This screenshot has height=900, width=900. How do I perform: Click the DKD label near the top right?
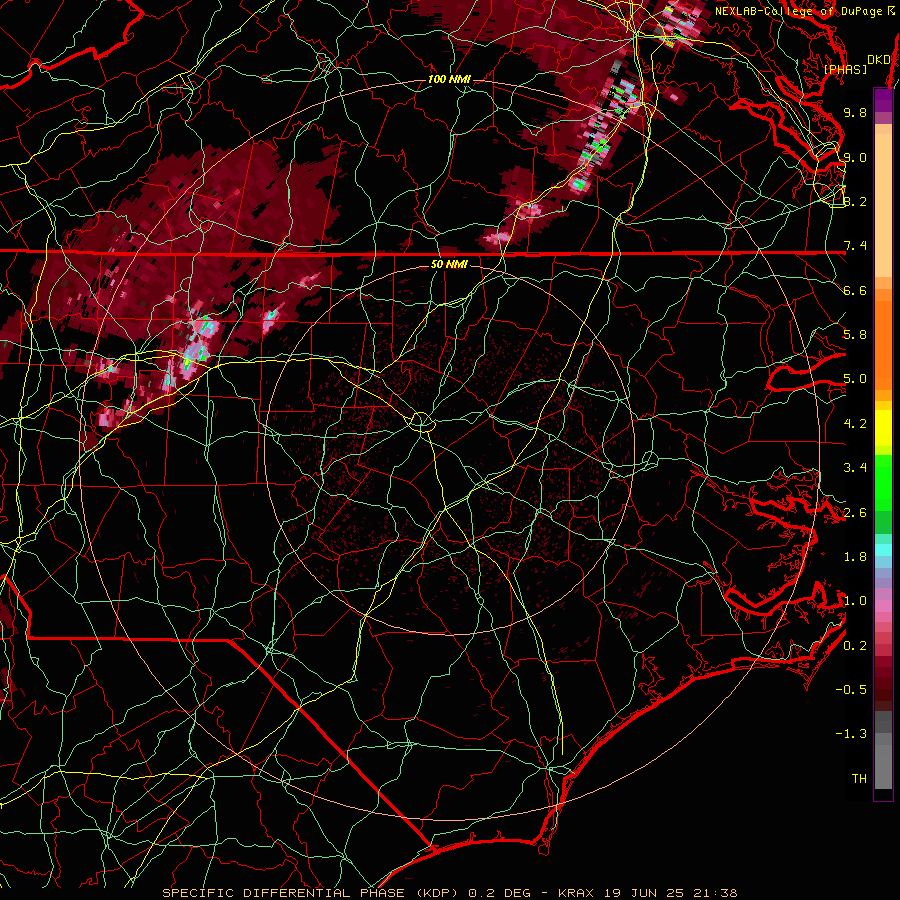[x=879, y=60]
